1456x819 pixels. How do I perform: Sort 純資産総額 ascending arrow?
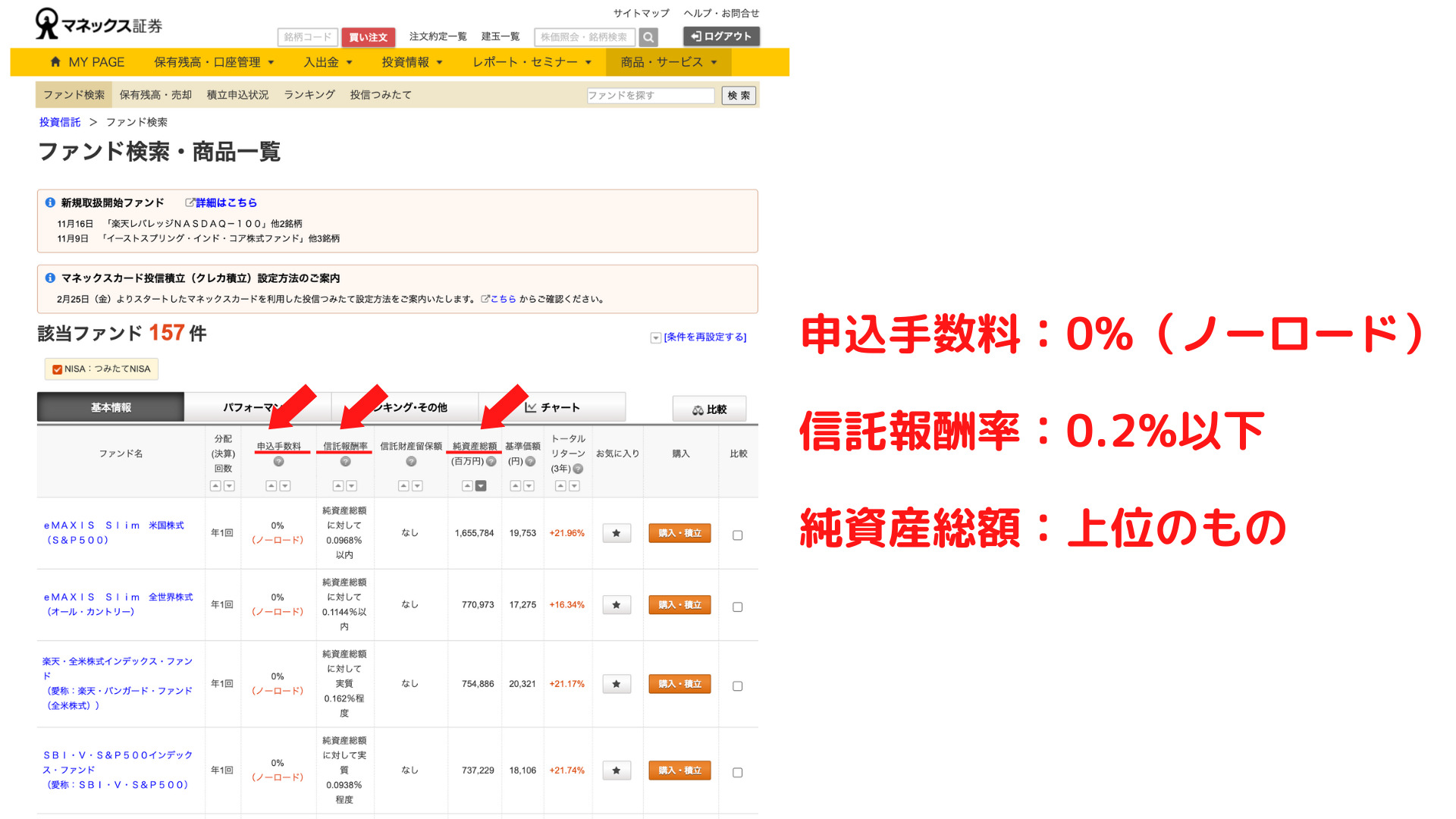point(467,486)
